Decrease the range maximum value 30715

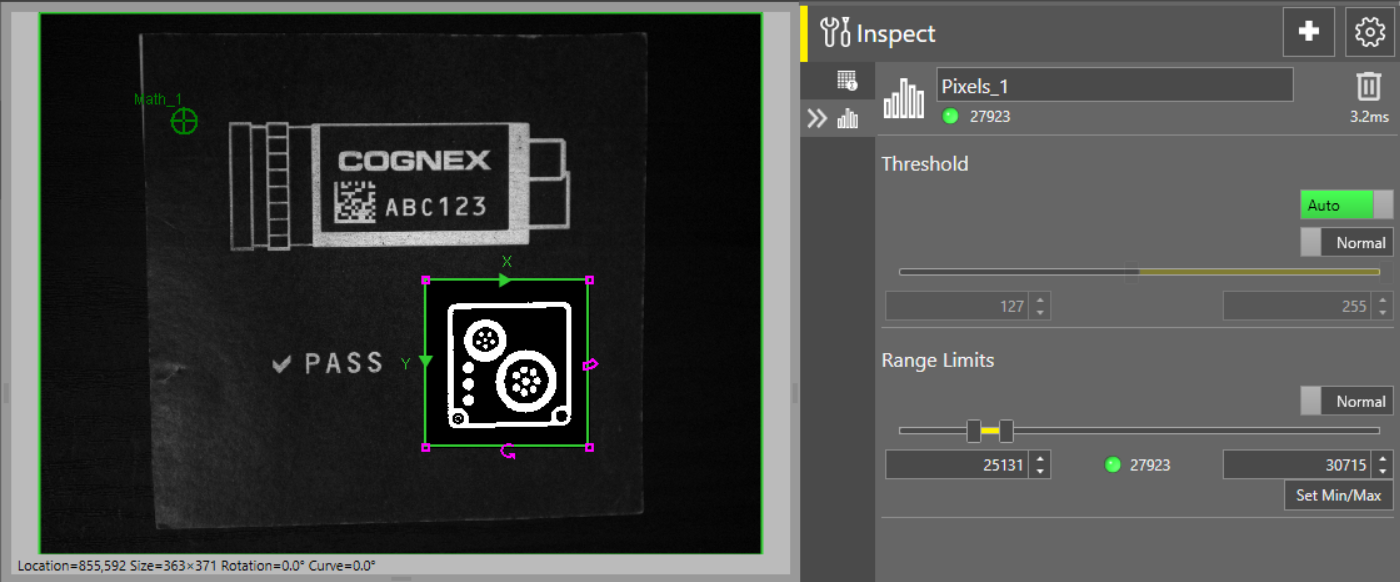[x=1383, y=471]
